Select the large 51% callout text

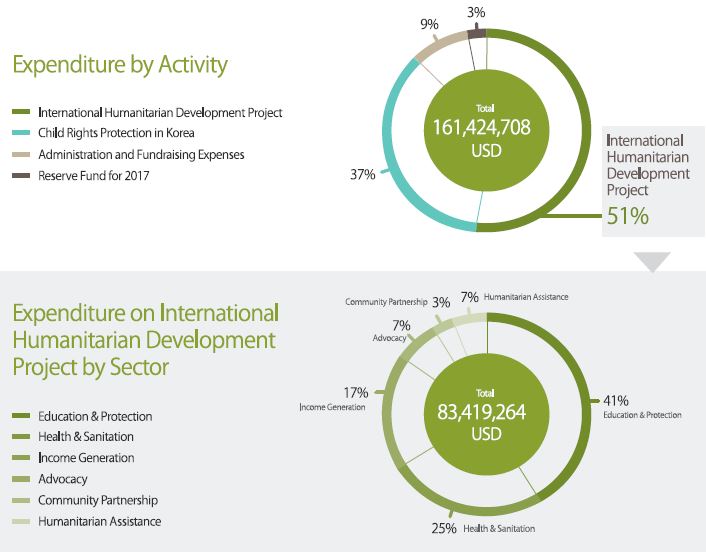(628, 215)
